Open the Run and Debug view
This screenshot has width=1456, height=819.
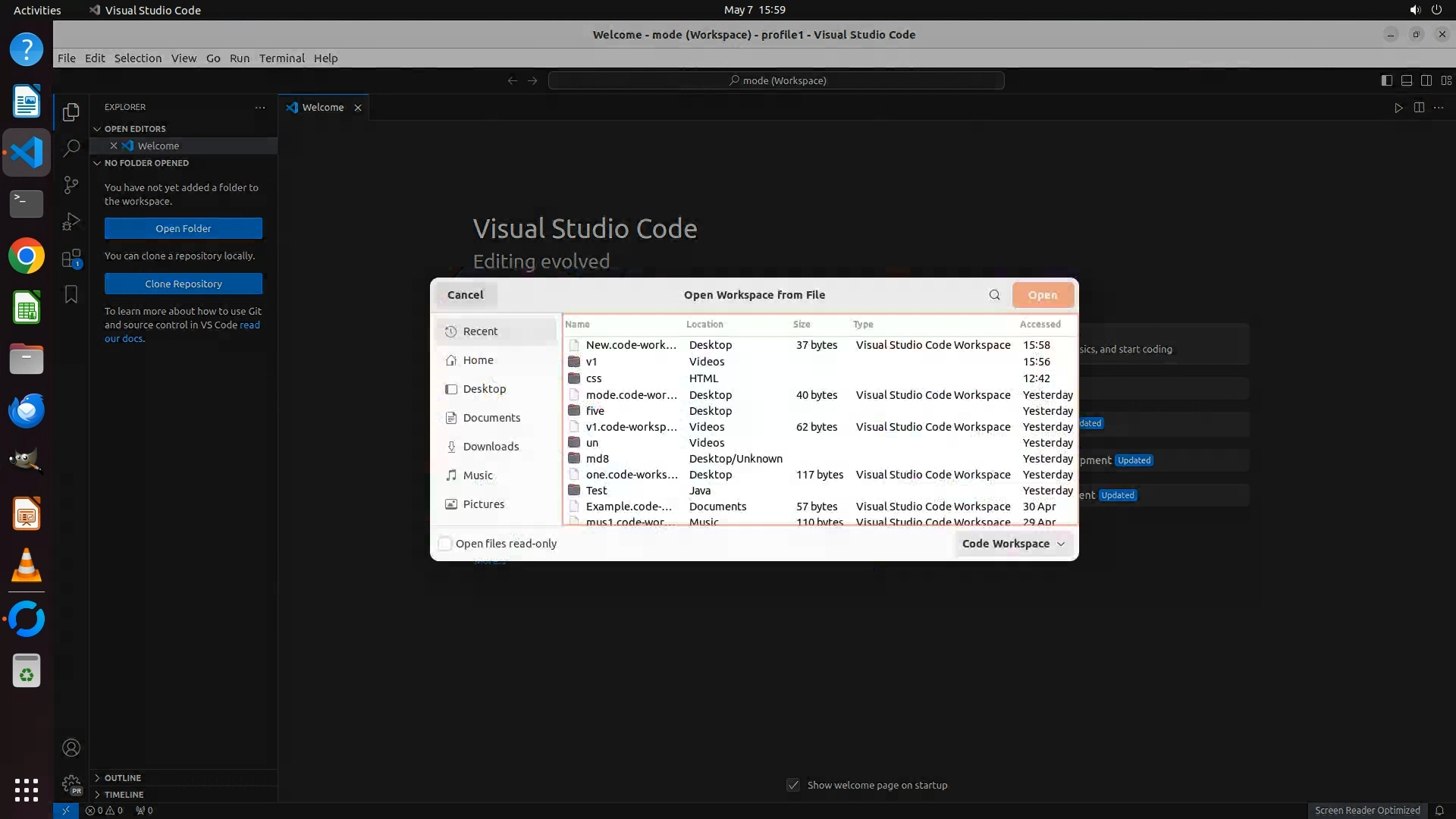[71, 221]
